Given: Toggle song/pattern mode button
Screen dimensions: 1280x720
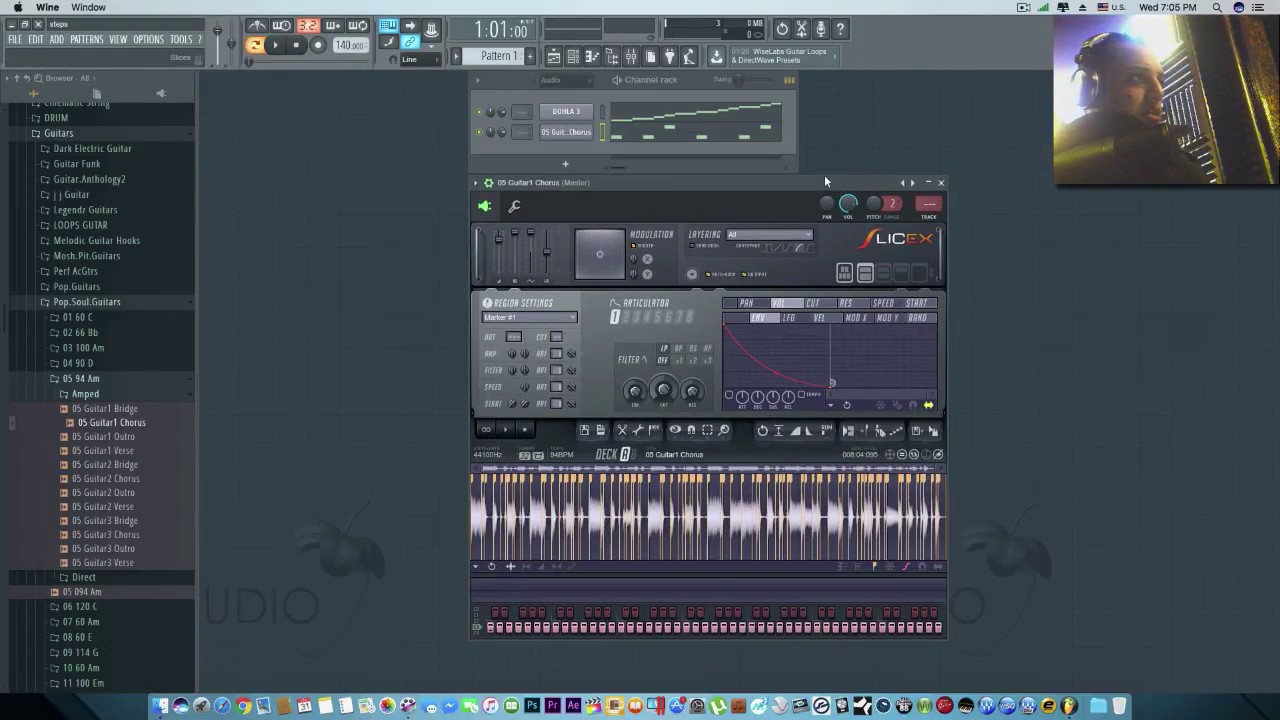Looking at the screenshot, I should [254, 45].
